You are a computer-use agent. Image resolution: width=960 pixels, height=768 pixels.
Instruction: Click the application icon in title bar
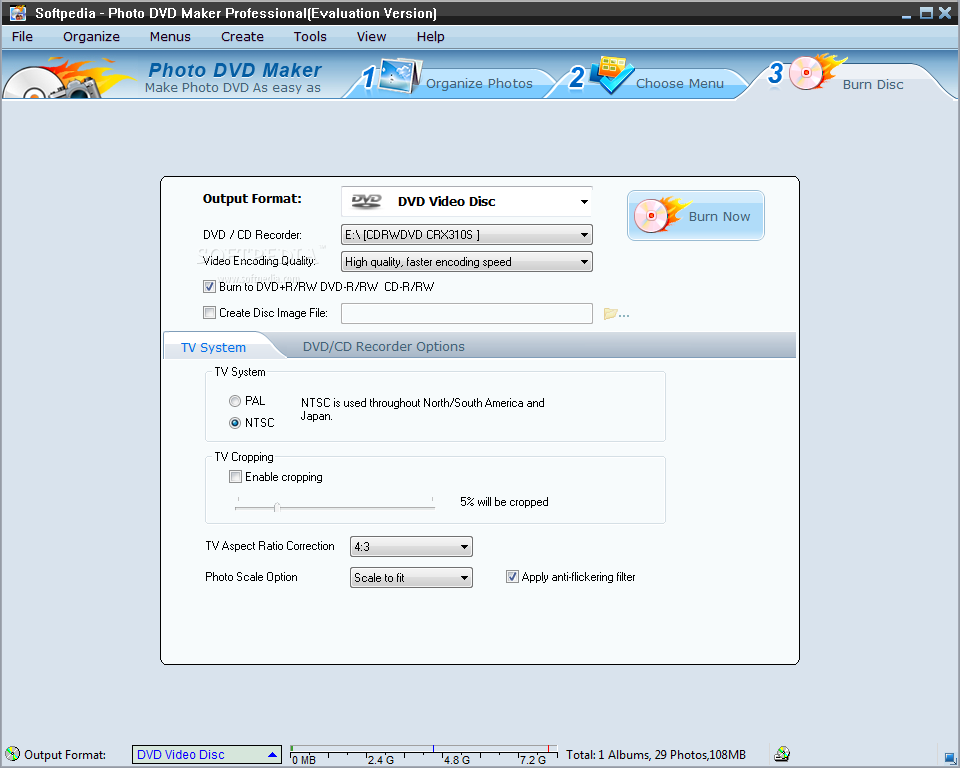tap(18, 12)
